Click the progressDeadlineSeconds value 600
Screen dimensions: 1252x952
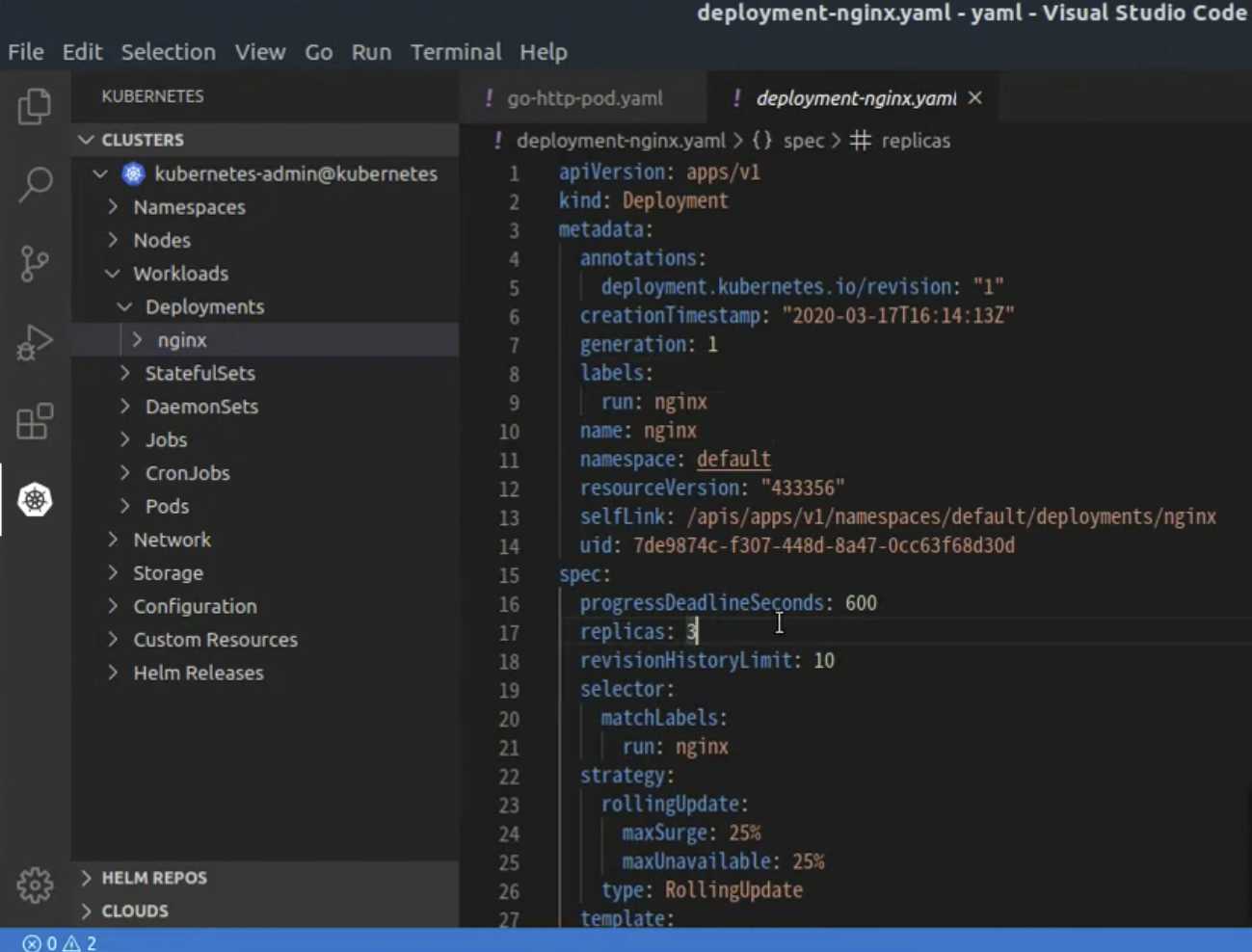[x=861, y=603]
